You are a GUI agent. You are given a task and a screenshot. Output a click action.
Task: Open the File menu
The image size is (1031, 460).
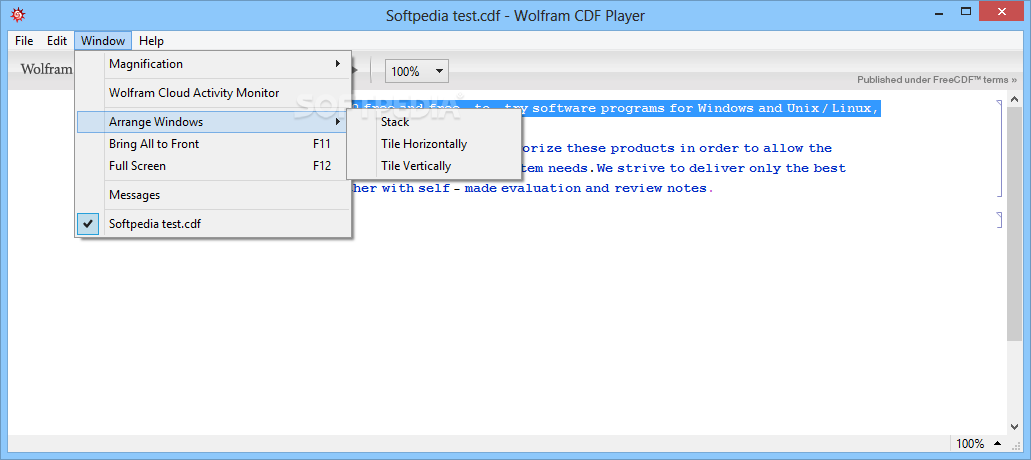click(24, 41)
